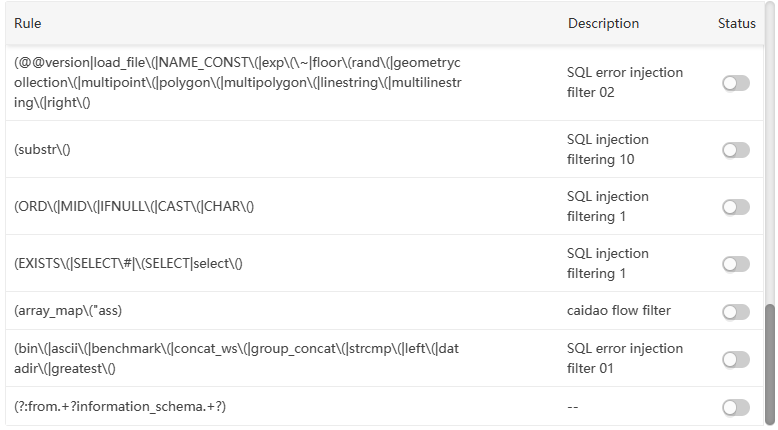Toggle the EXISTS|SELECT rule status switch

click(x=735, y=264)
